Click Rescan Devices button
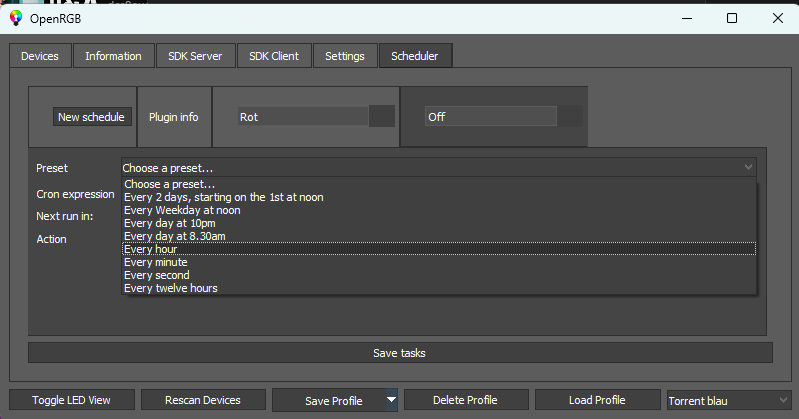 203,400
